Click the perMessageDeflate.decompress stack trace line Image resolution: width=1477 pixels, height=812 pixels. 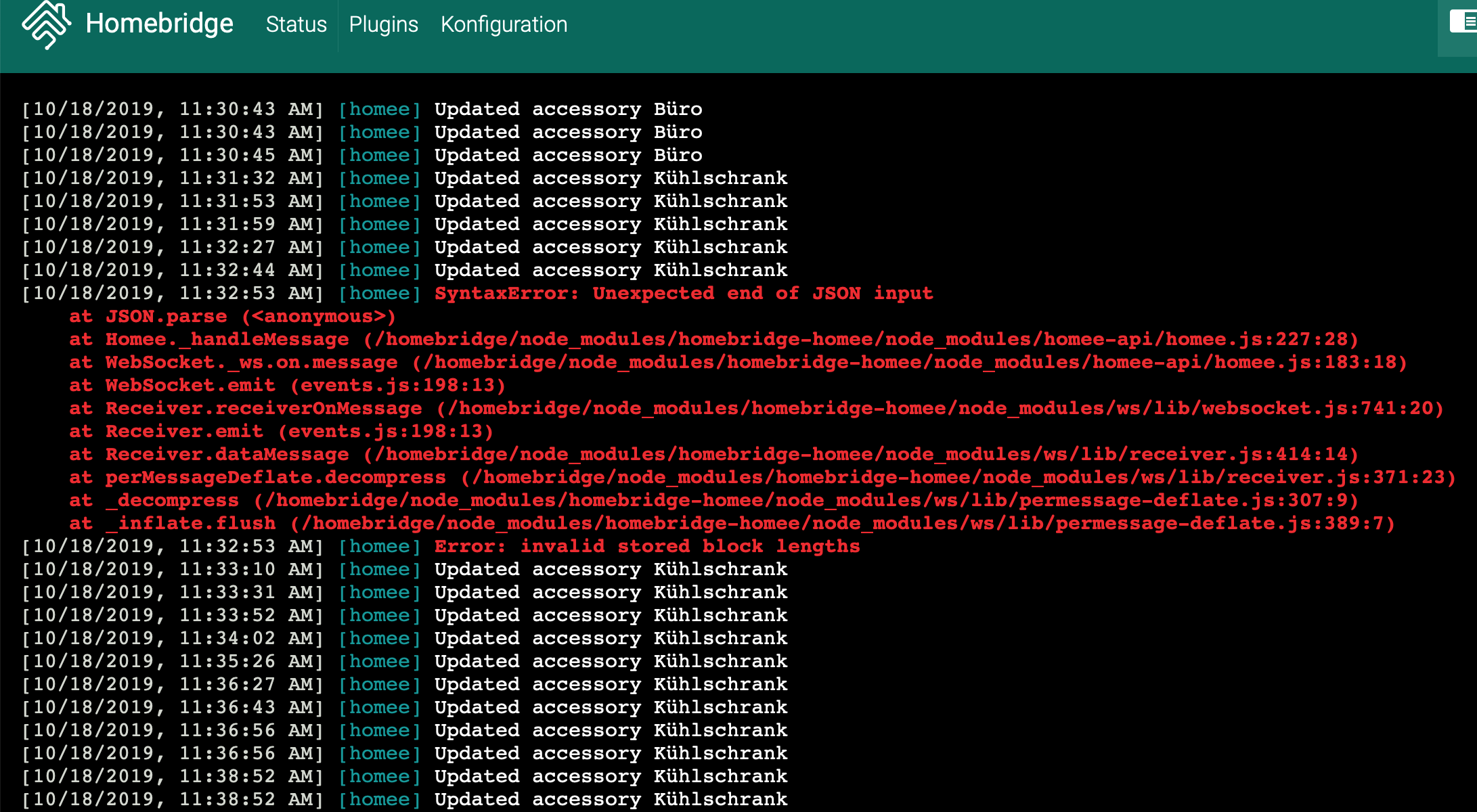tap(762, 477)
